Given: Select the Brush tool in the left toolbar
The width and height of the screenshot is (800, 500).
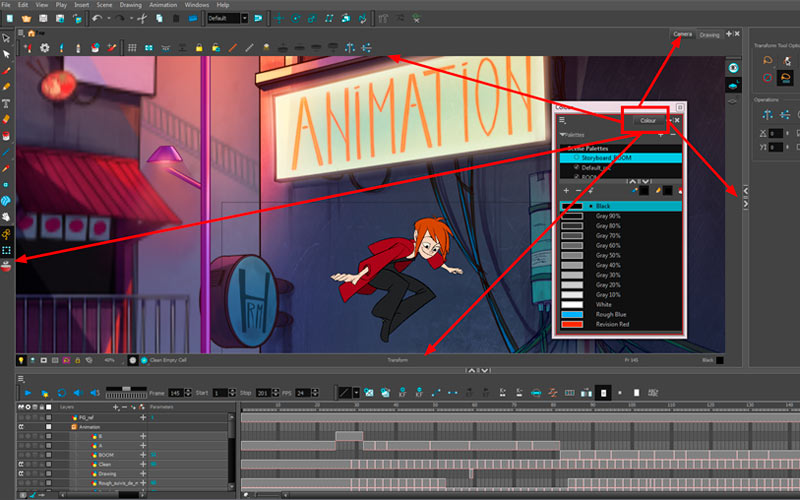Looking at the screenshot, I should click(x=6, y=71).
